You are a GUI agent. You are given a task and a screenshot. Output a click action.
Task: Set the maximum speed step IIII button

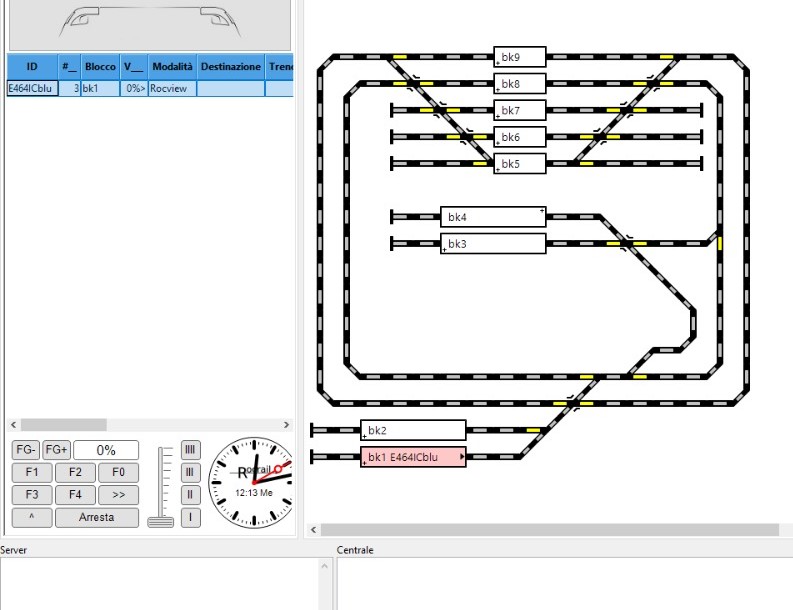pos(189,450)
